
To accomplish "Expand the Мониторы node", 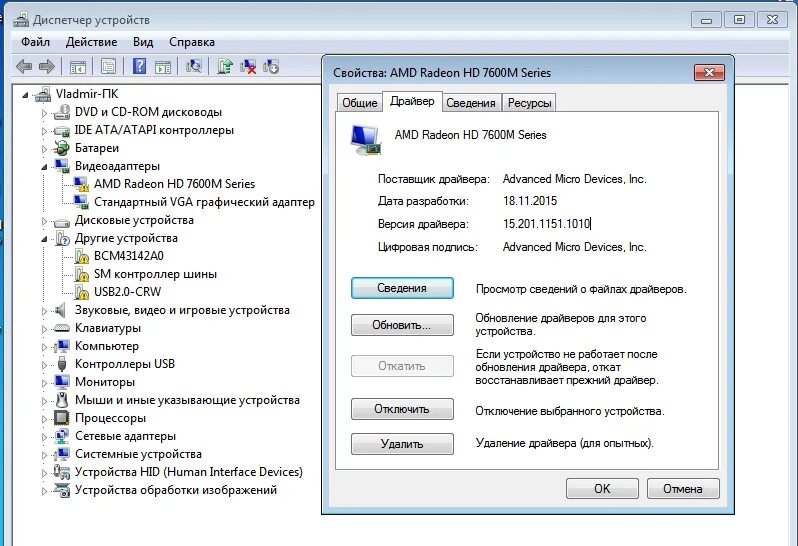I will [44, 383].
